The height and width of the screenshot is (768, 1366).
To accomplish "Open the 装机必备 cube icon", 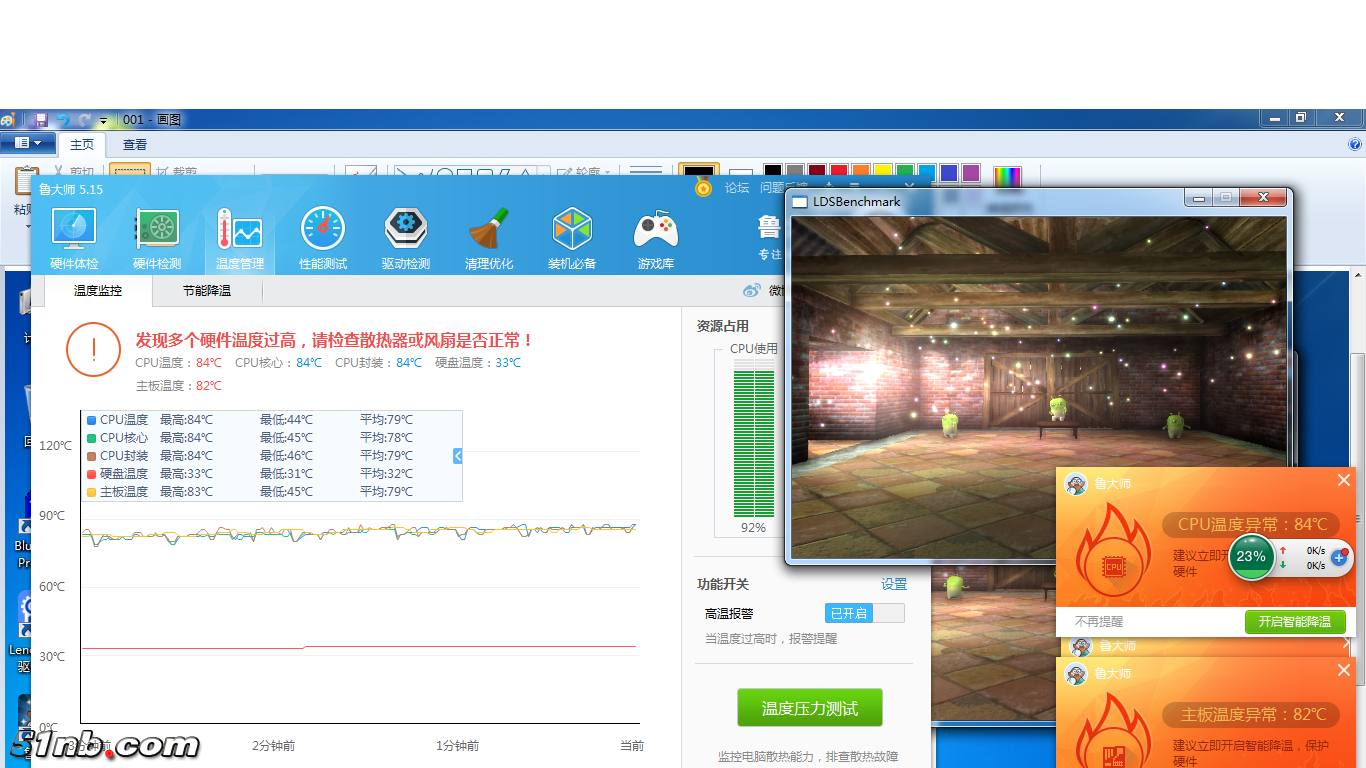I will (x=572, y=238).
